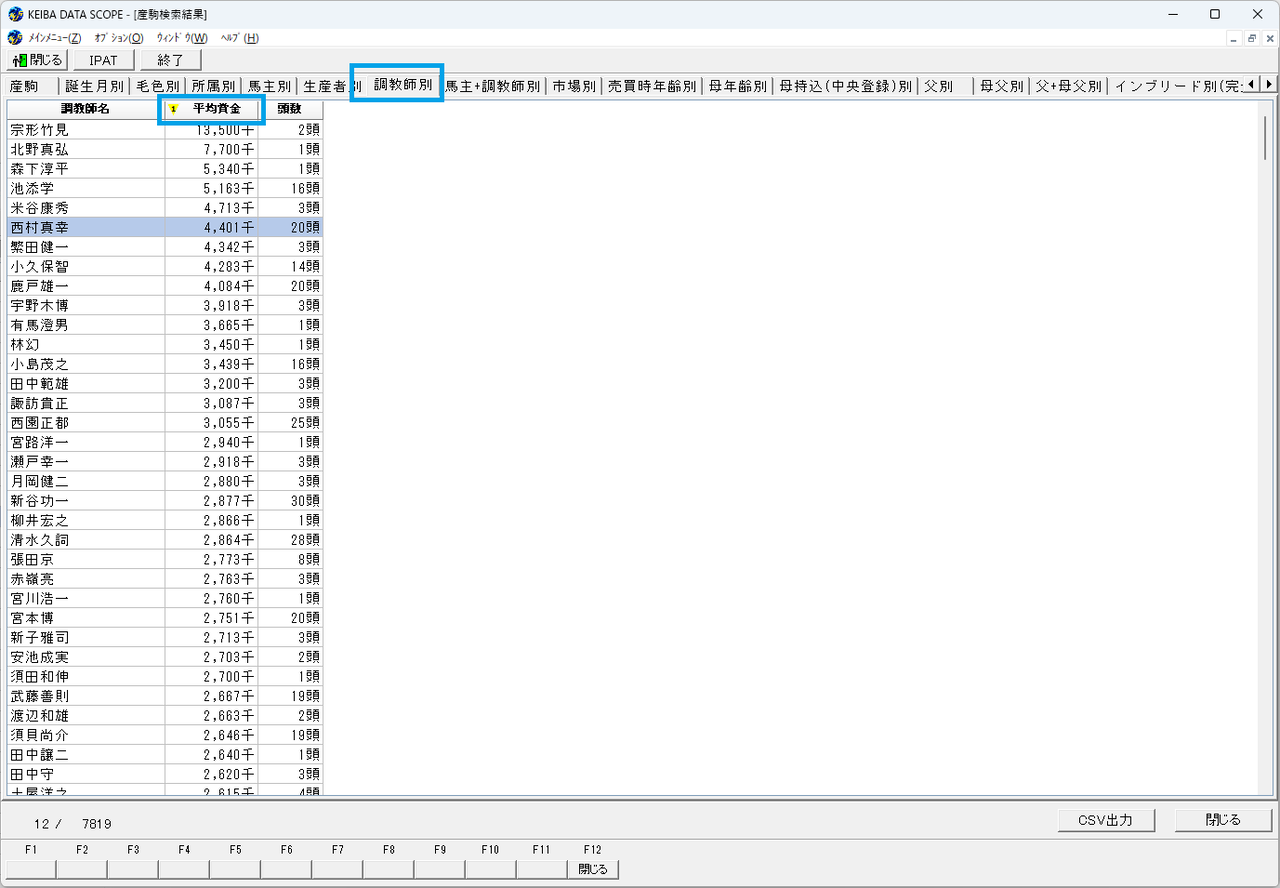Switch to the 毛色別 tab
The height and width of the screenshot is (888, 1280).
point(158,86)
